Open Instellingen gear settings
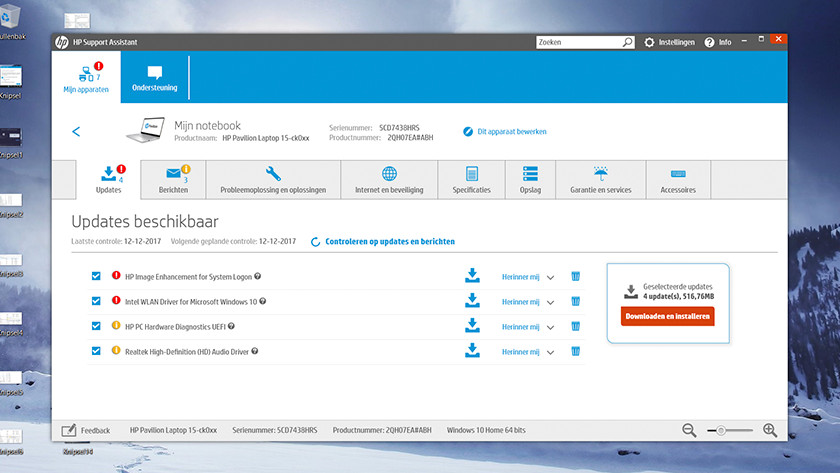Image resolution: width=840 pixels, height=473 pixels. coord(649,42)
